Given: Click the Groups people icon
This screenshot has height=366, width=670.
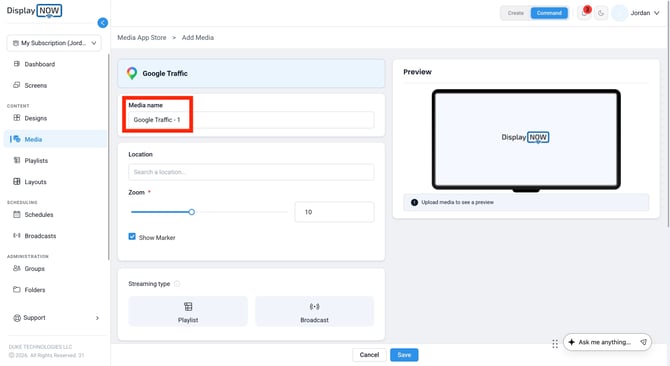Looking at the screenshot, I should coord(17,268).
